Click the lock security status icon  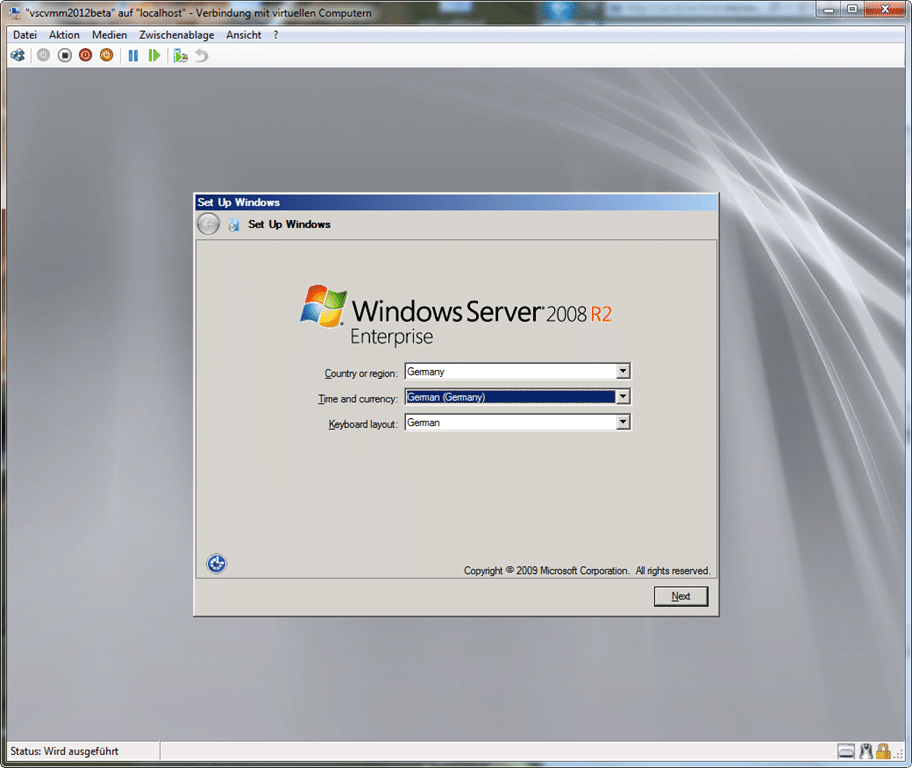[x=884, y=752]
